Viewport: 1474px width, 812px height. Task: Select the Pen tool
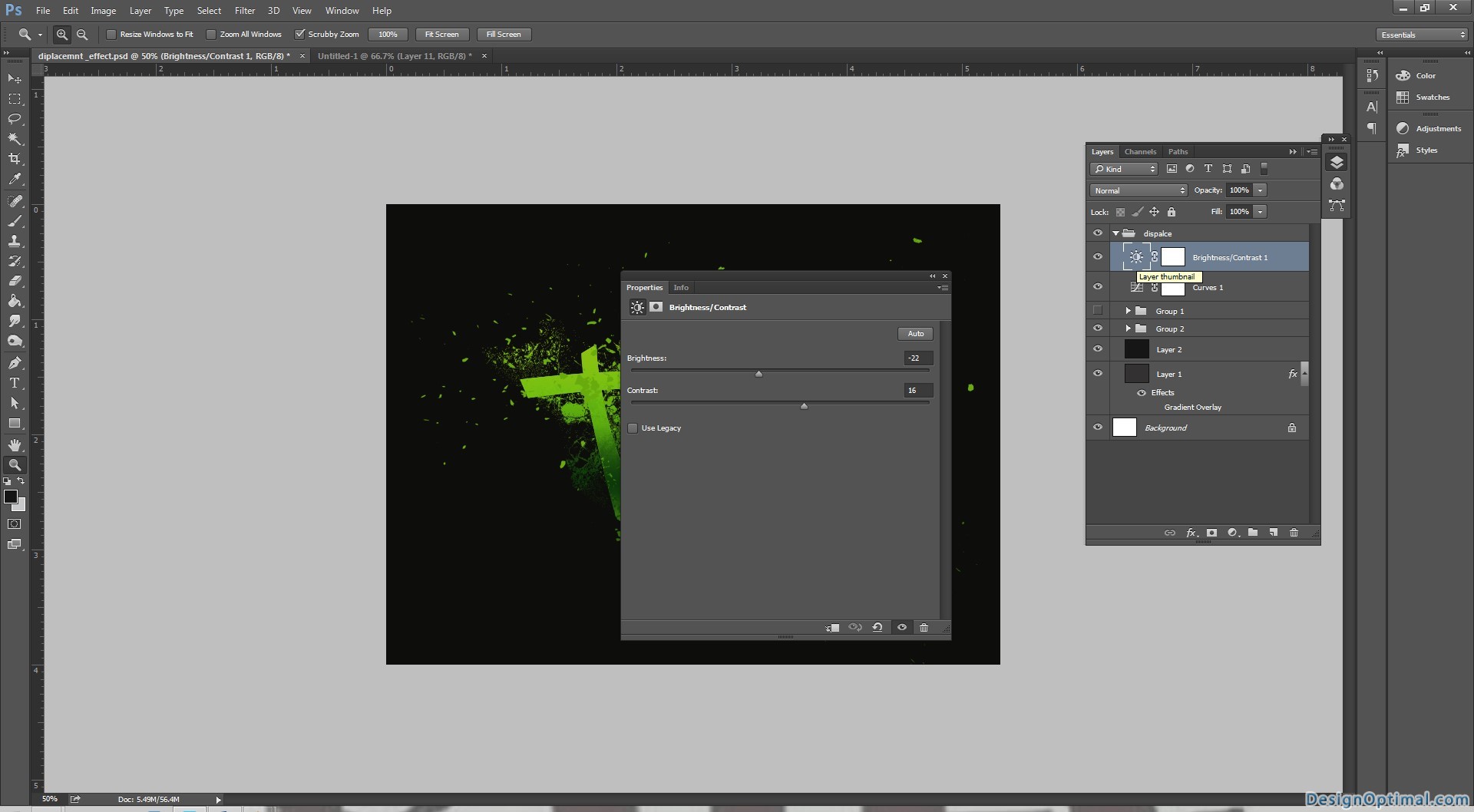15,363
